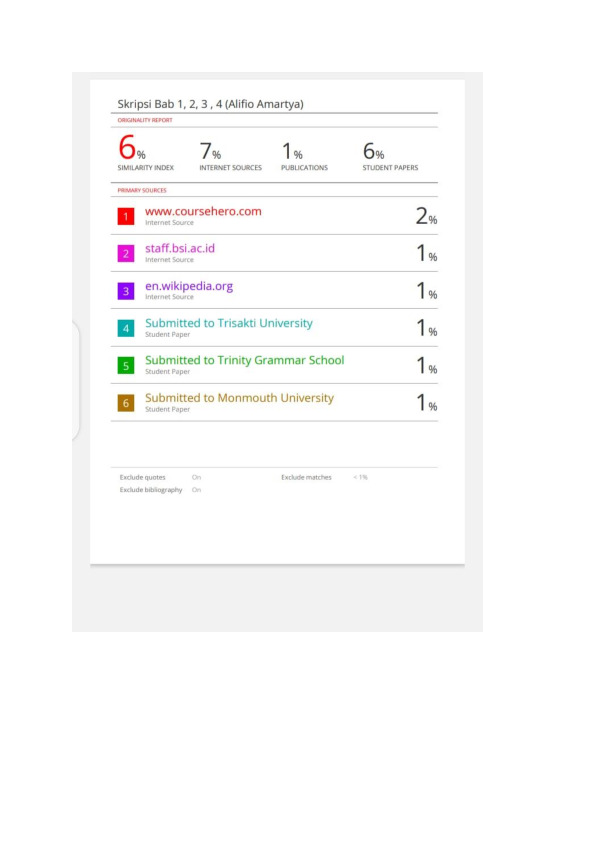Select the teal source number 4 badge
This screenshot has height=842, width=595.
coord(126,328)
